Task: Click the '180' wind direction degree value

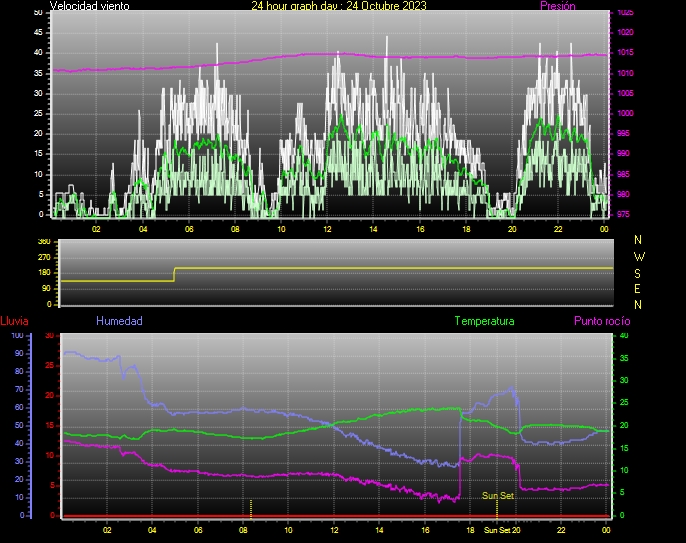Action: pos(44,273)
